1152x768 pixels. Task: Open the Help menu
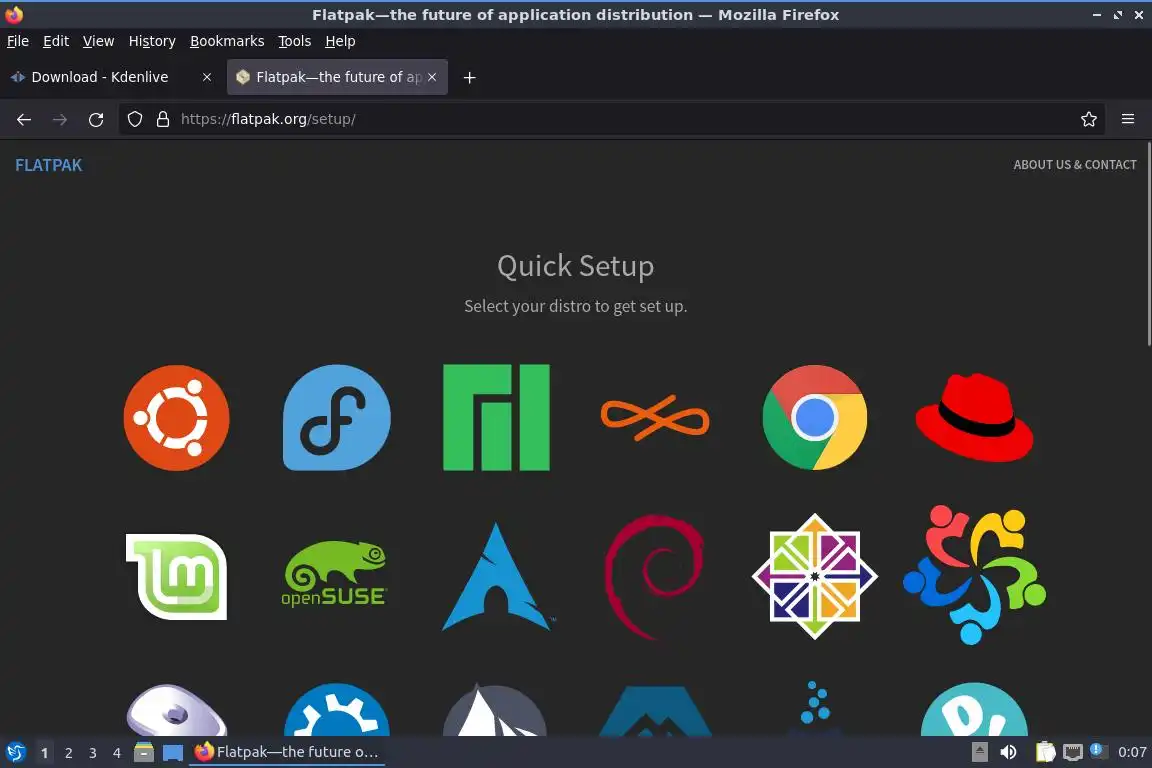[x=340, y=41]
